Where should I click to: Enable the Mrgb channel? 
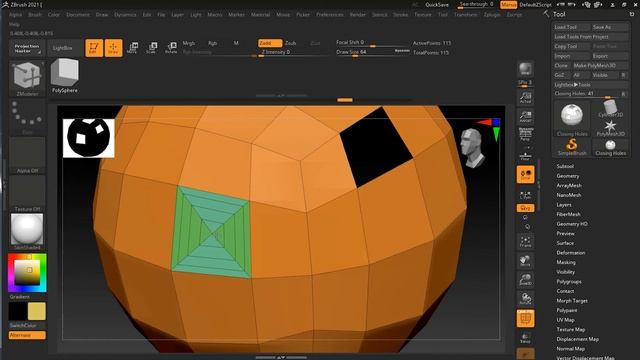pos(189,43)
